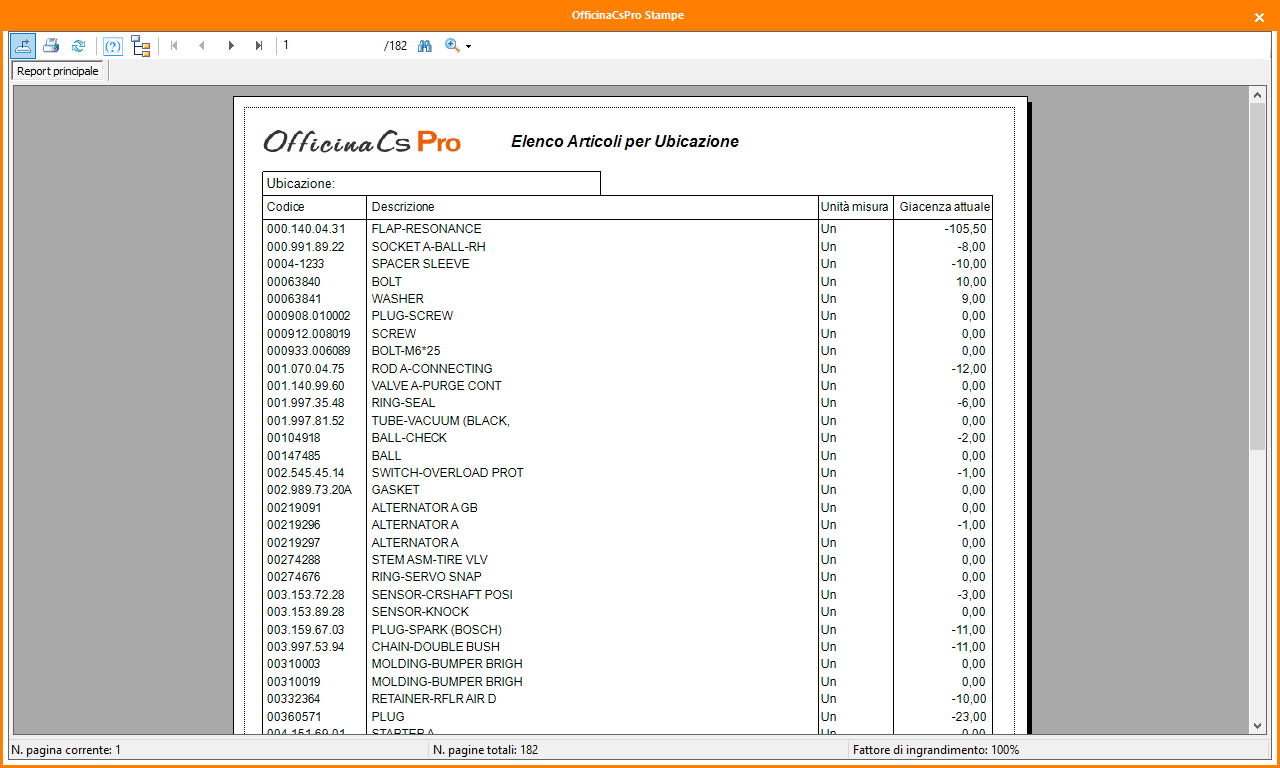Click the Print report icon
The height and width of the screenshot is (768, 1280).
[x=51, y=45]
